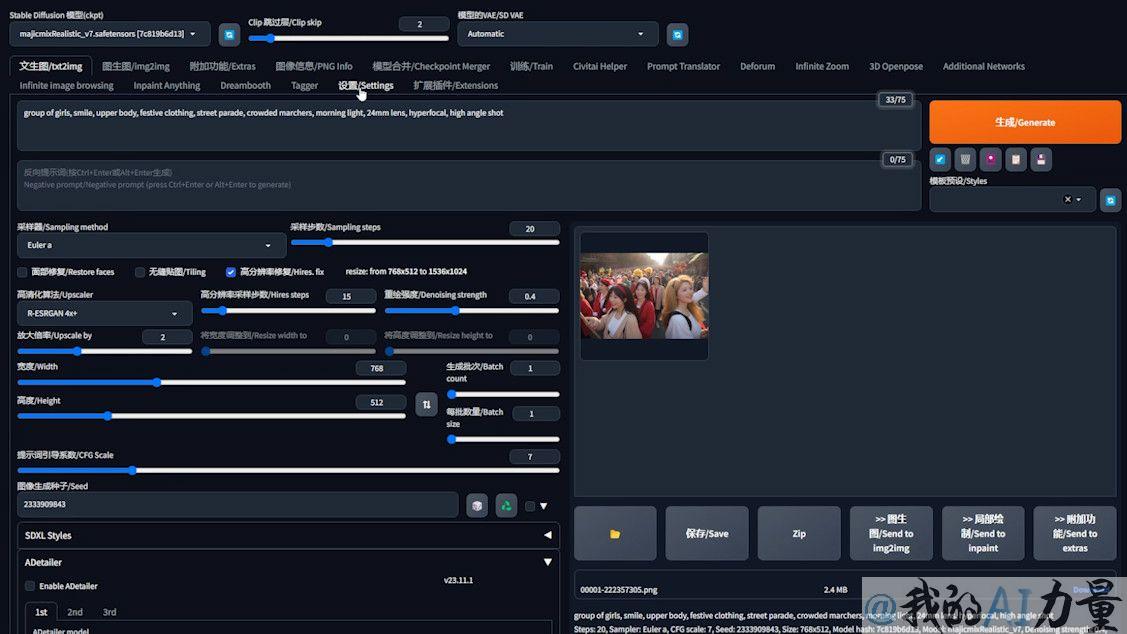This screenshot has height=634, width=1127.
Task: Open the Additional Networks tab
Action: coord(984,66)
